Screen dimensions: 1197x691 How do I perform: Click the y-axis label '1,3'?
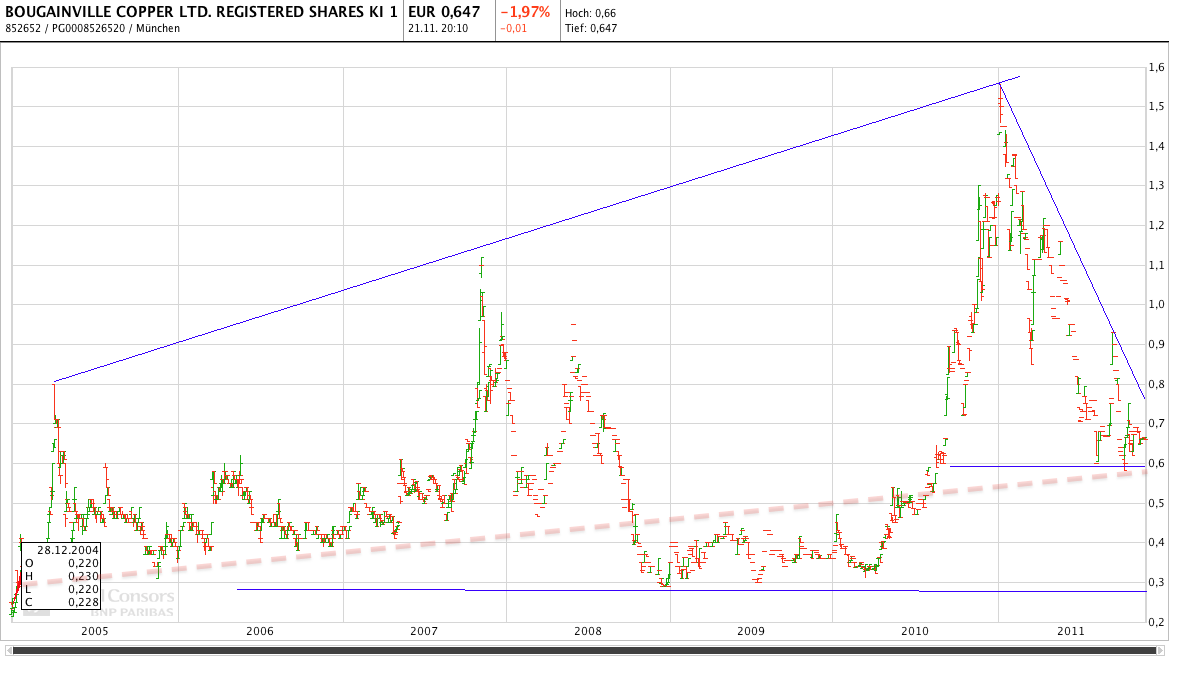pyautogui.click(x=1157, y=186)
